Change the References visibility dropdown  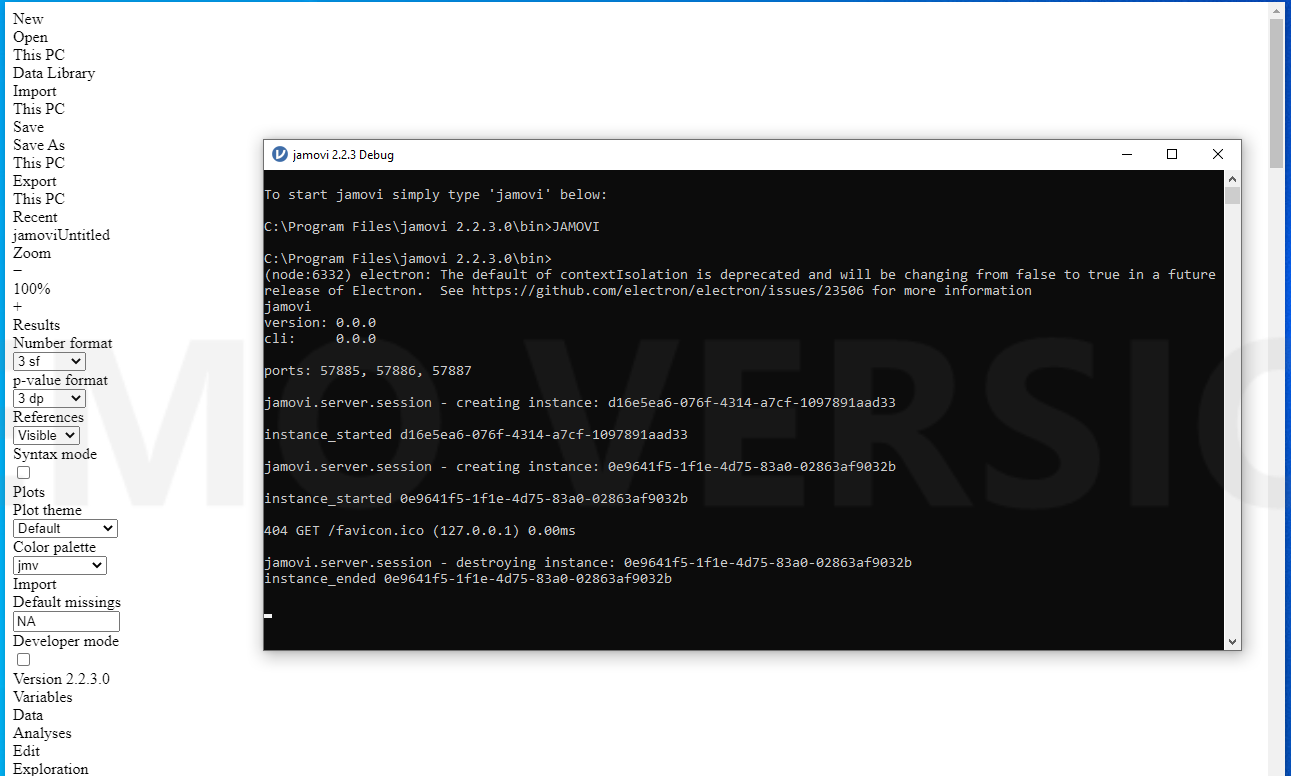[x=46, y=435]
